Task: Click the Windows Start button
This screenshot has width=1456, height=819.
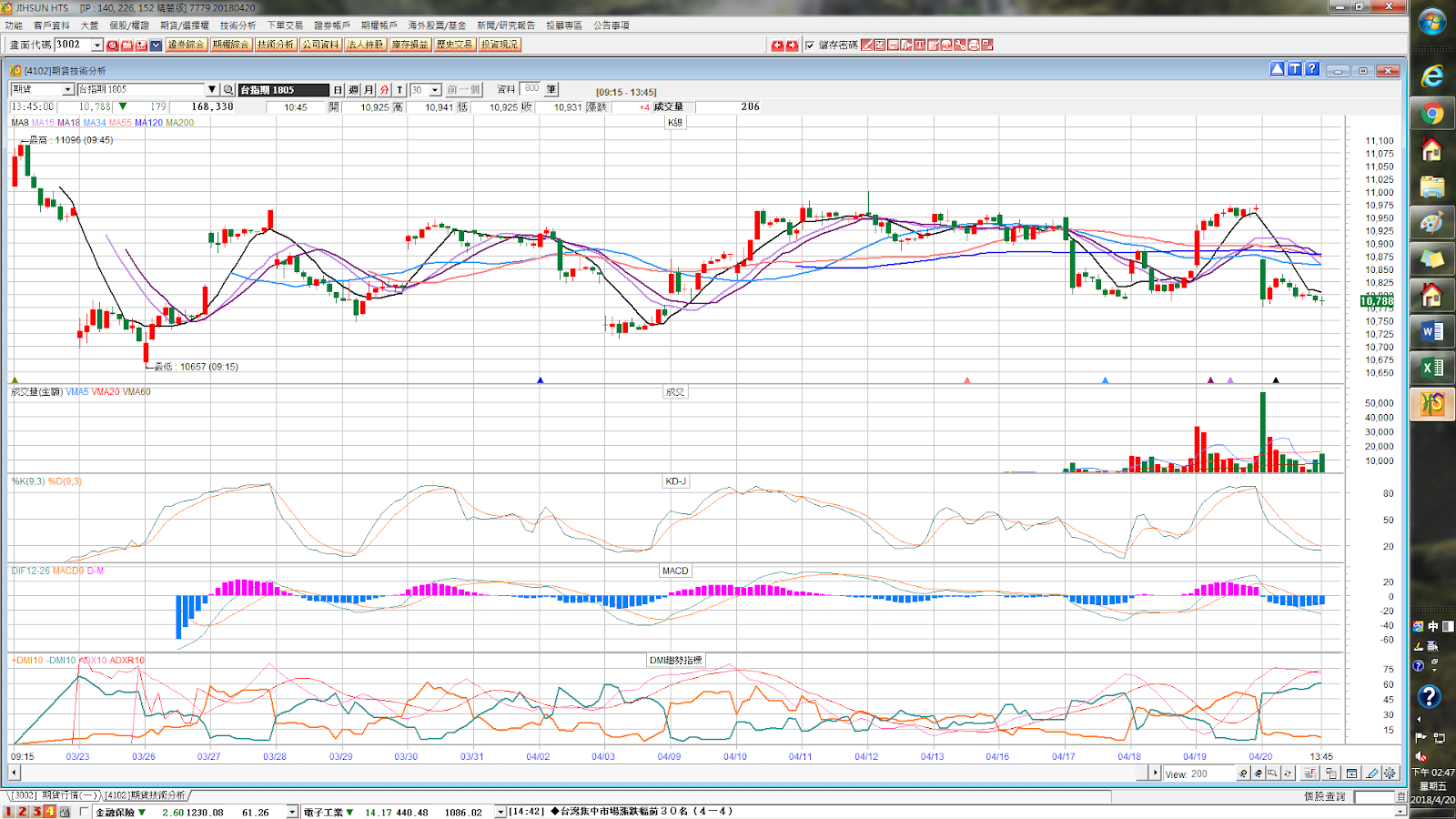Action: click(1432, 22)
